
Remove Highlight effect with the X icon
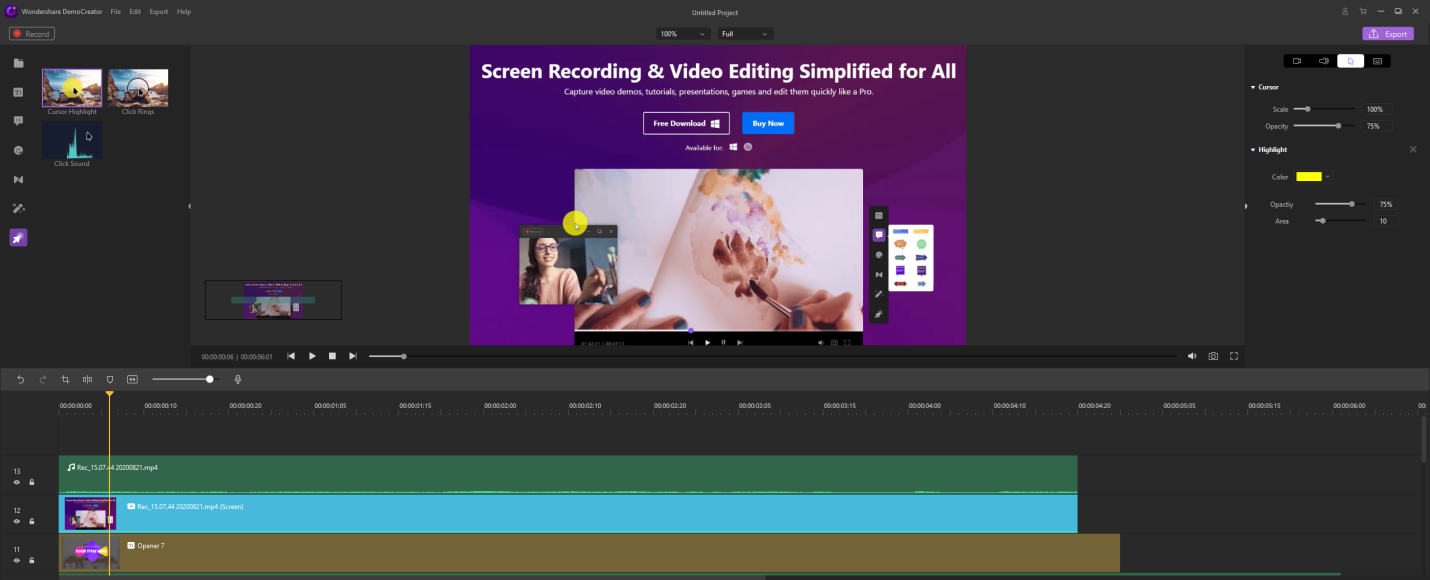(1413, 149)
